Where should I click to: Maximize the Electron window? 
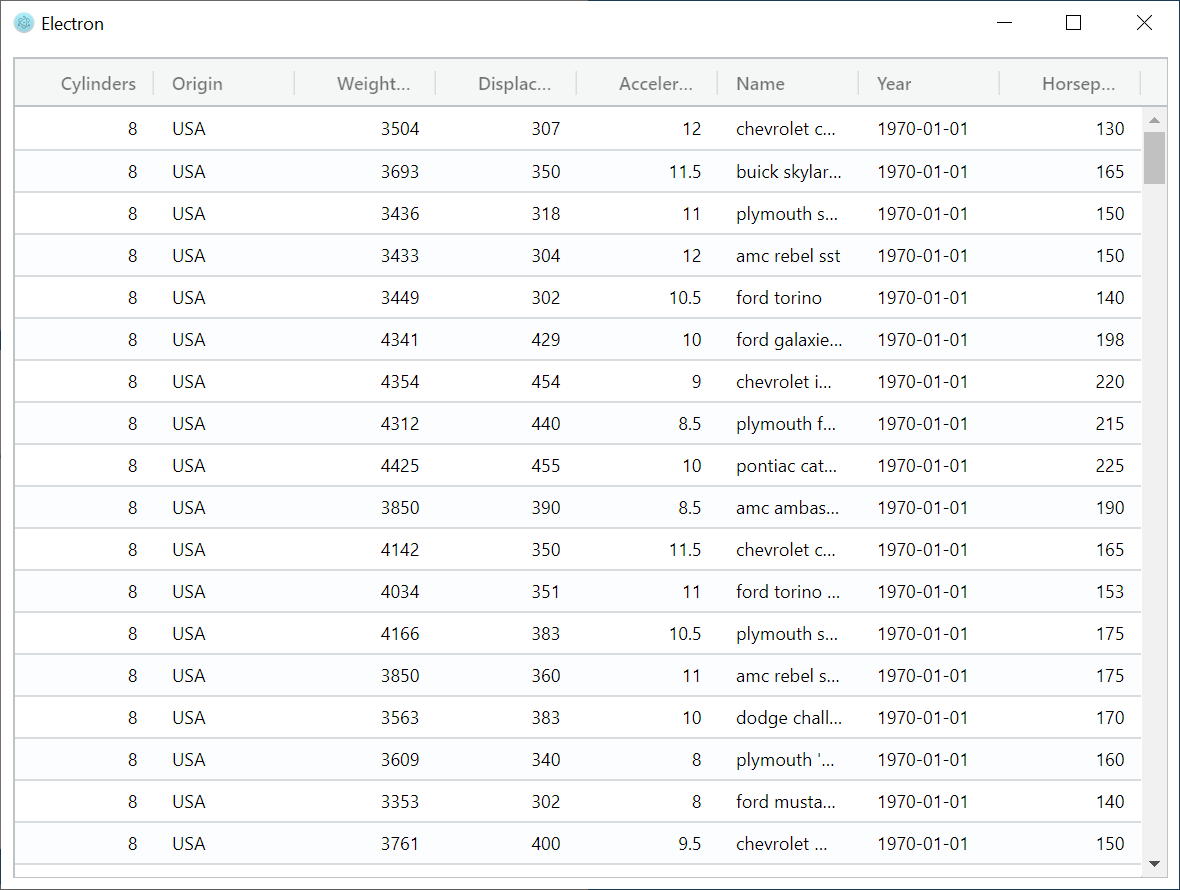1074,23
